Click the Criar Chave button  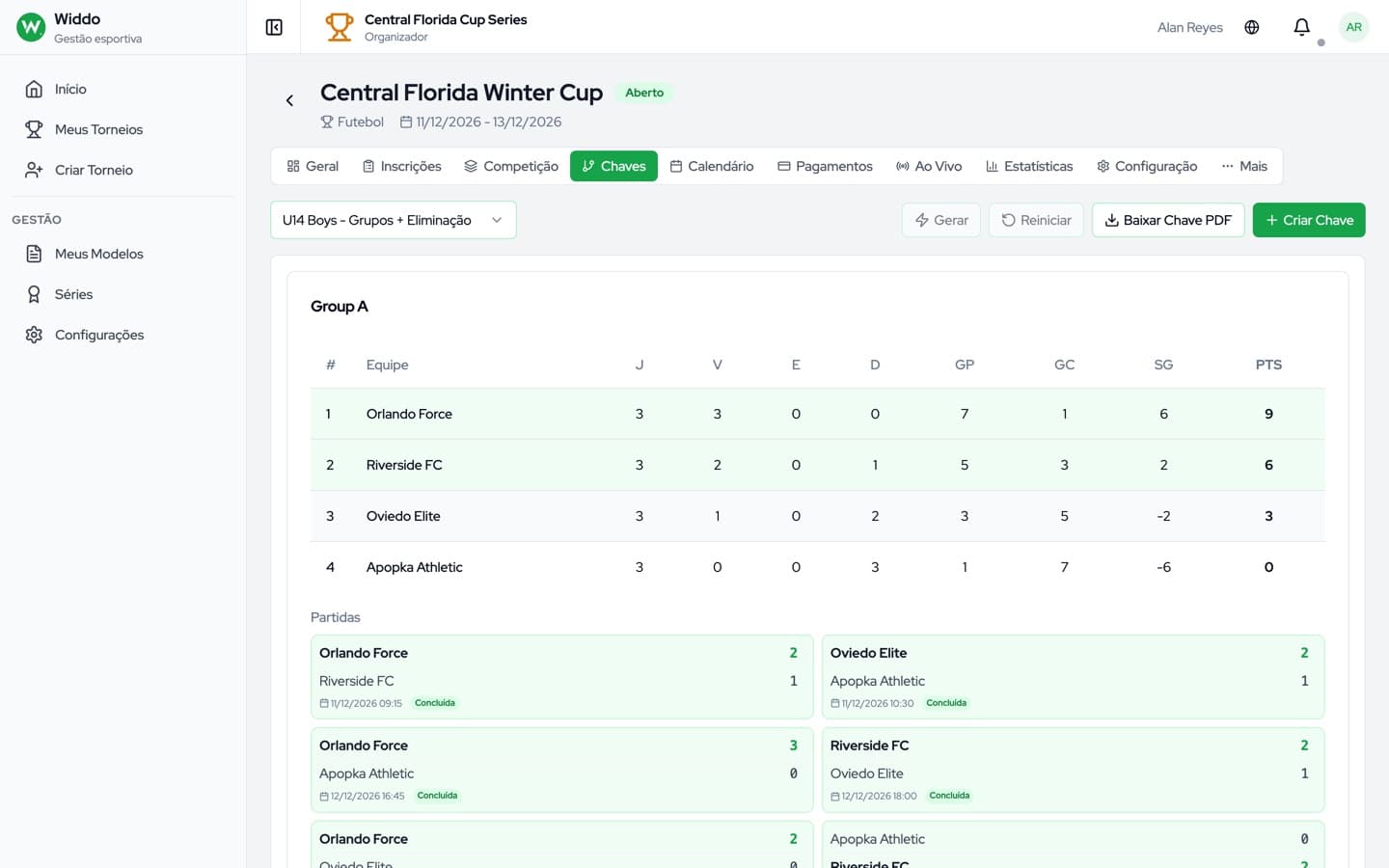click(1309, 220)
